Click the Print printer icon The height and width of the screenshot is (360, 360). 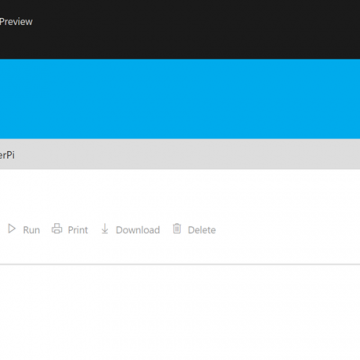point(57,229)
